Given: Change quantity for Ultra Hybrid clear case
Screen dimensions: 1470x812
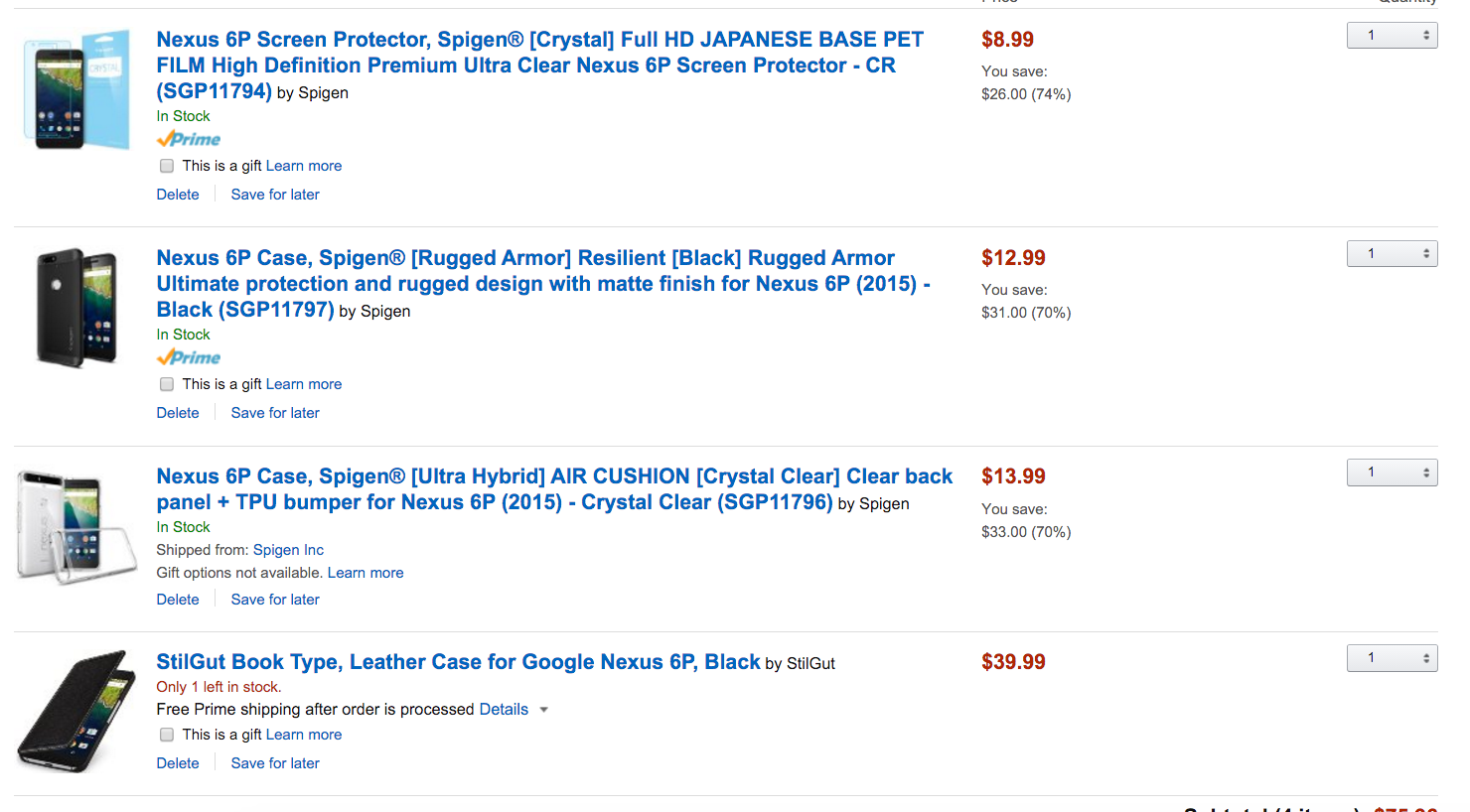Looking at the screenshot, I should tap(1392, 473).
